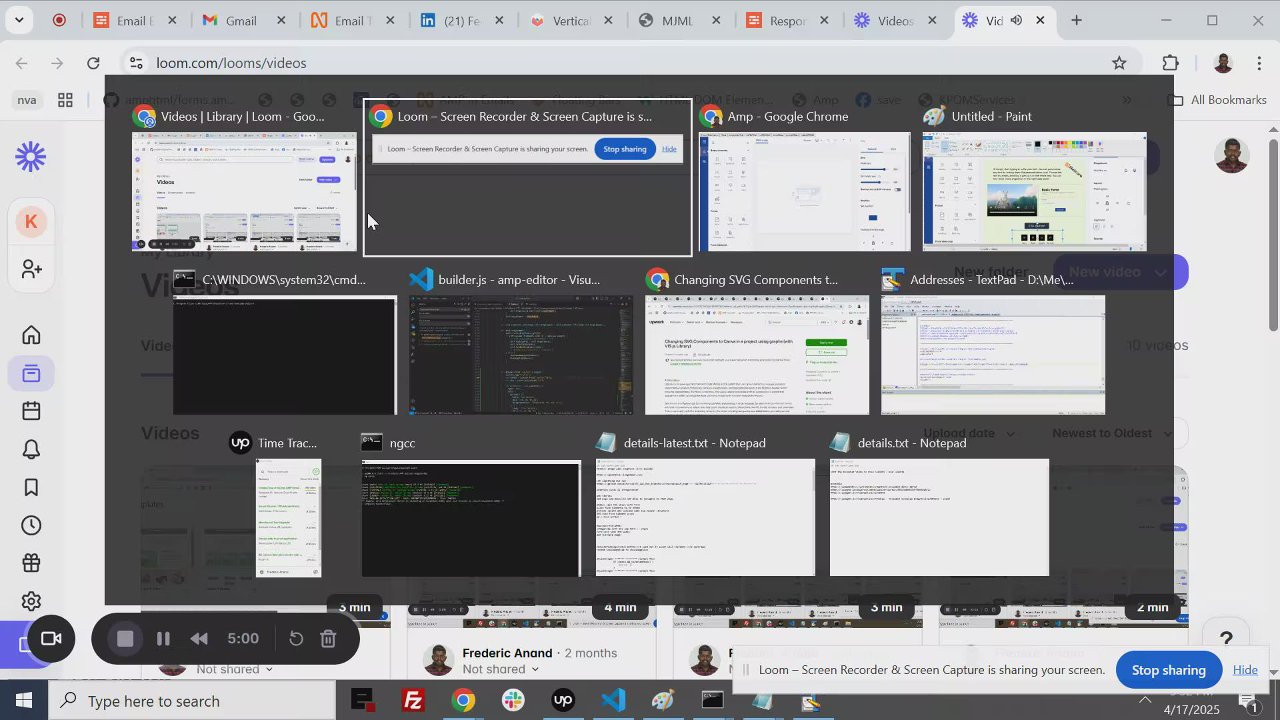Screen dimensions: 1280x720
Task: Restart the Loom recording
Action: click(295, 639)
